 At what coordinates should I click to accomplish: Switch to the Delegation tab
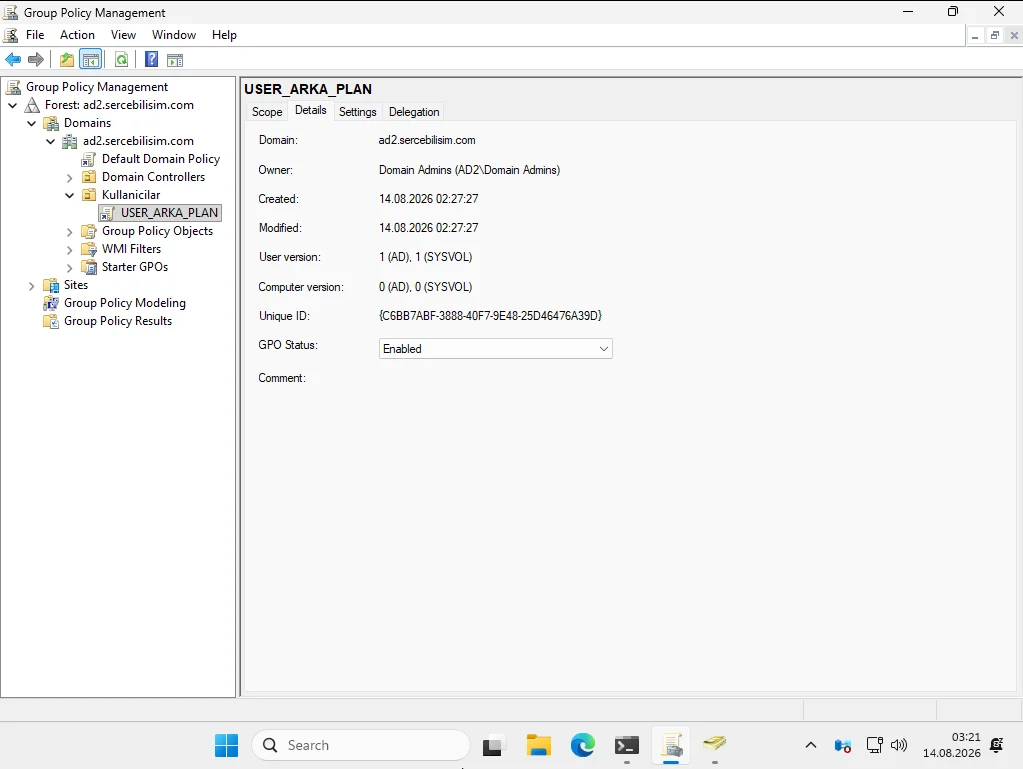(414, 112)
